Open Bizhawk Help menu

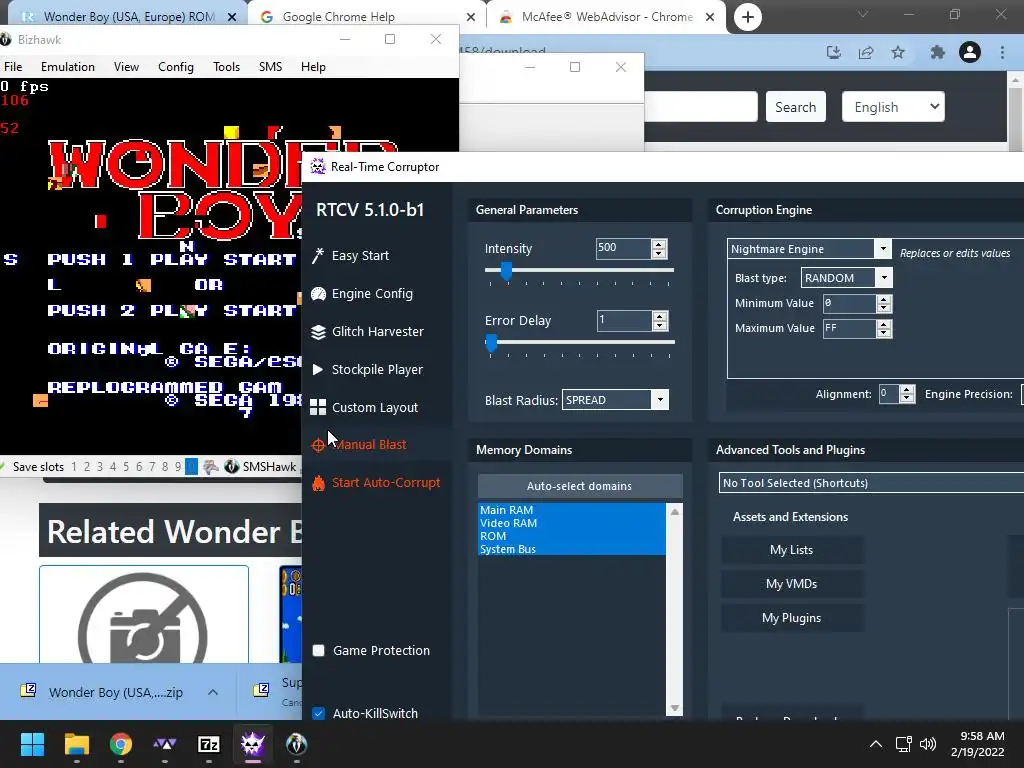(313, 67)
